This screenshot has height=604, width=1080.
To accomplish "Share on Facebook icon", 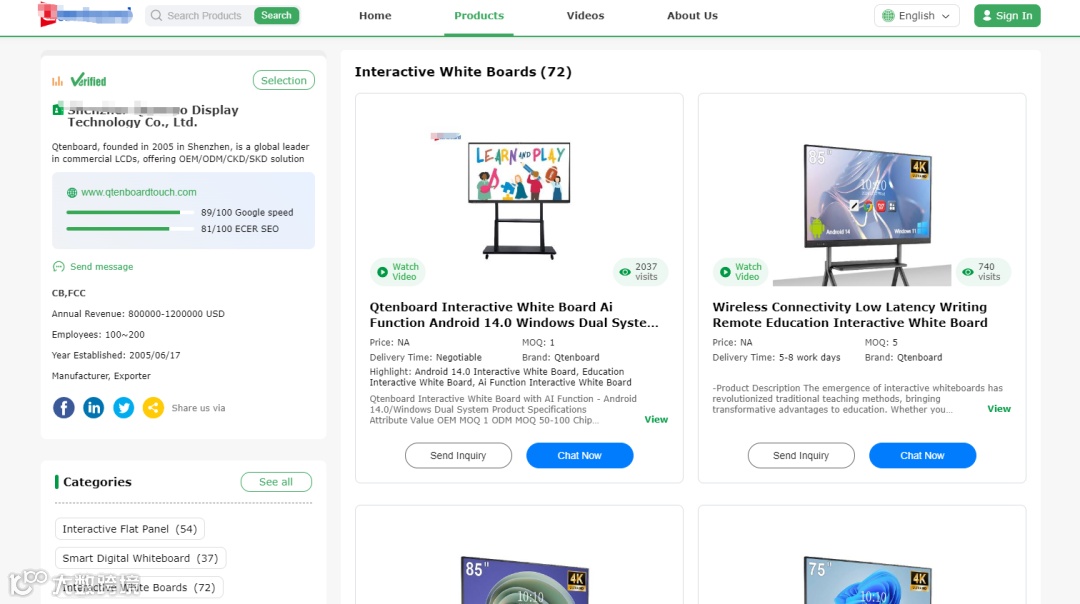I will (63, 408).
